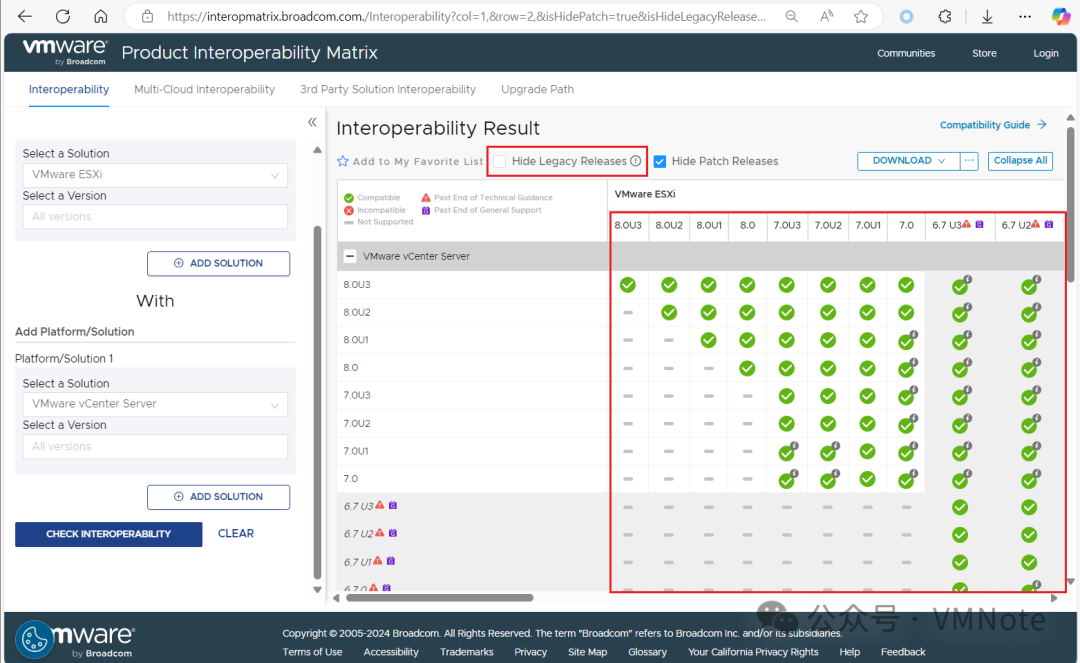Open Feedback footer link

click(903, 652)
